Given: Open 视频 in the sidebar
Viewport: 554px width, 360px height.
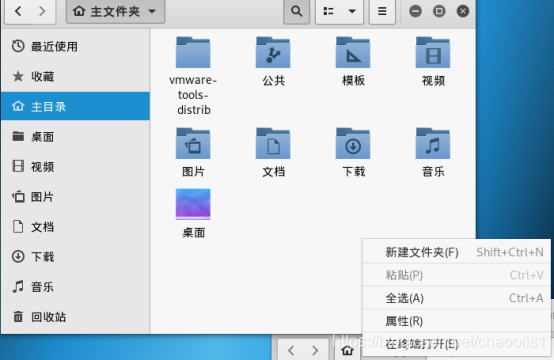Looking at the screenshot, I should [75, 166].
